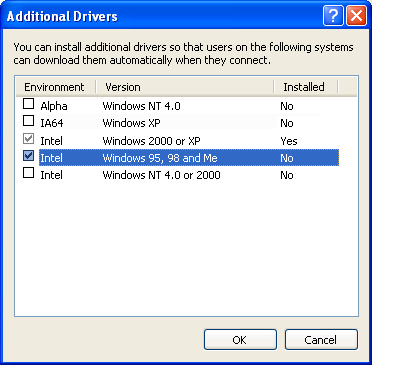
Task: Click the 'Windows XP' version cell
Action: (x=131, y=123)
